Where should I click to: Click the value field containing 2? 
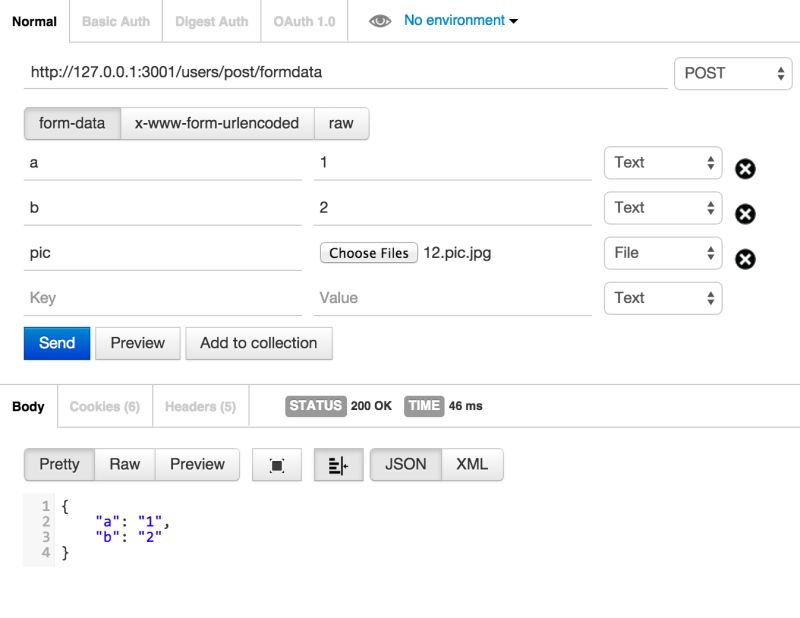pyautogui.click(x=453, y=208)
